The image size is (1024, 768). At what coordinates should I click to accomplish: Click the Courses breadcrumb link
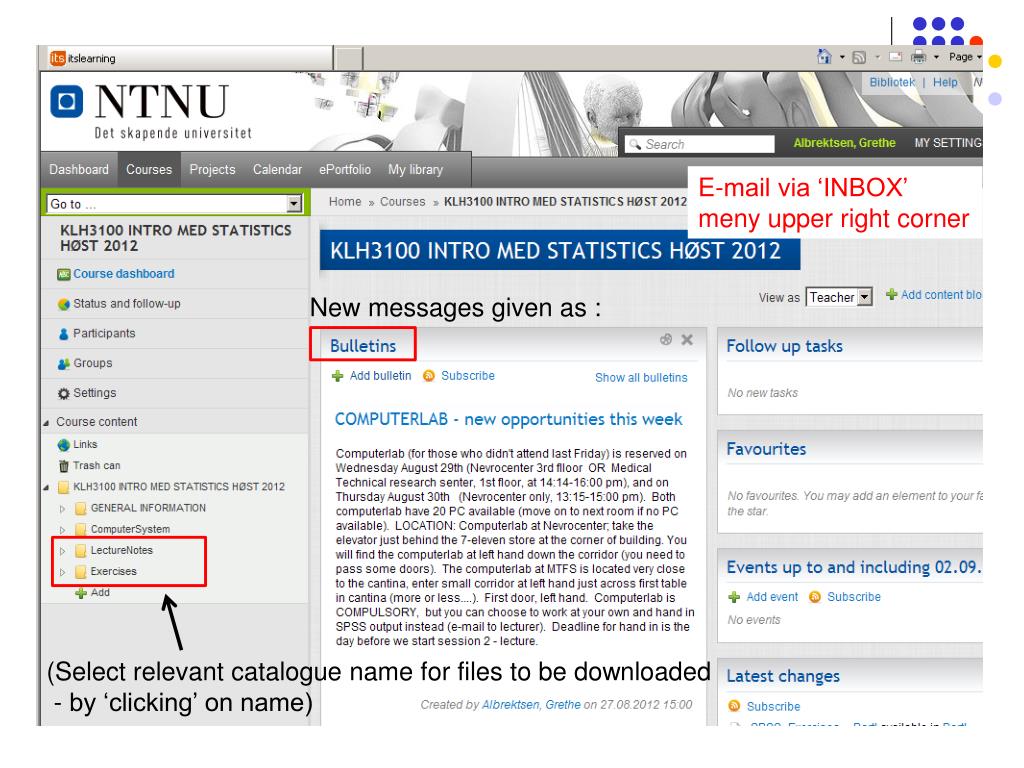(402, 202)
